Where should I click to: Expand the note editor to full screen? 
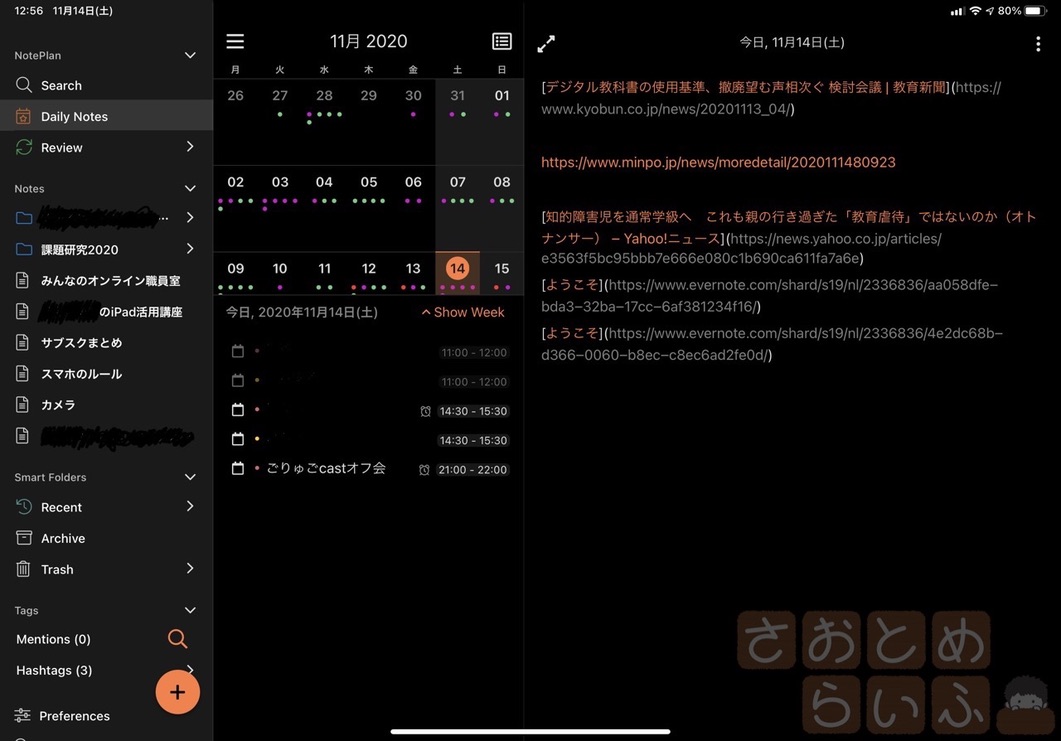click(546, 44)
